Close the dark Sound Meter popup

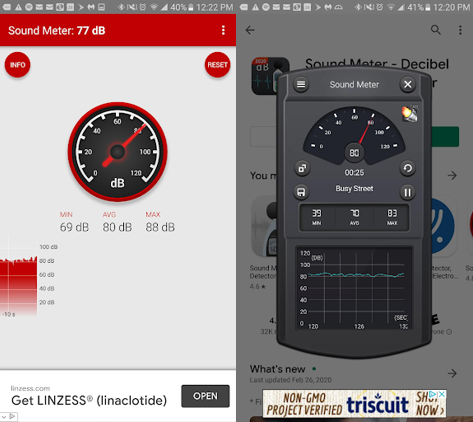[408, 84]
